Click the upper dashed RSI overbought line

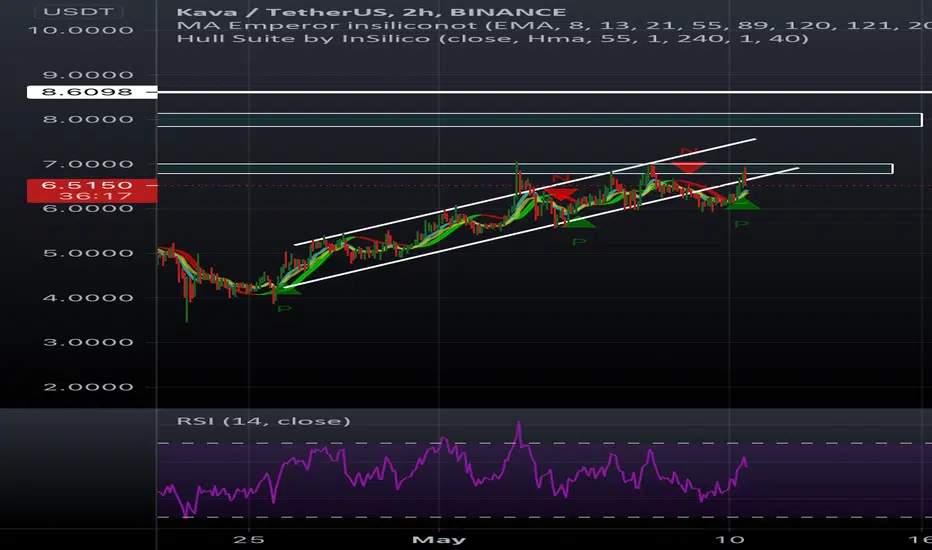544,443
